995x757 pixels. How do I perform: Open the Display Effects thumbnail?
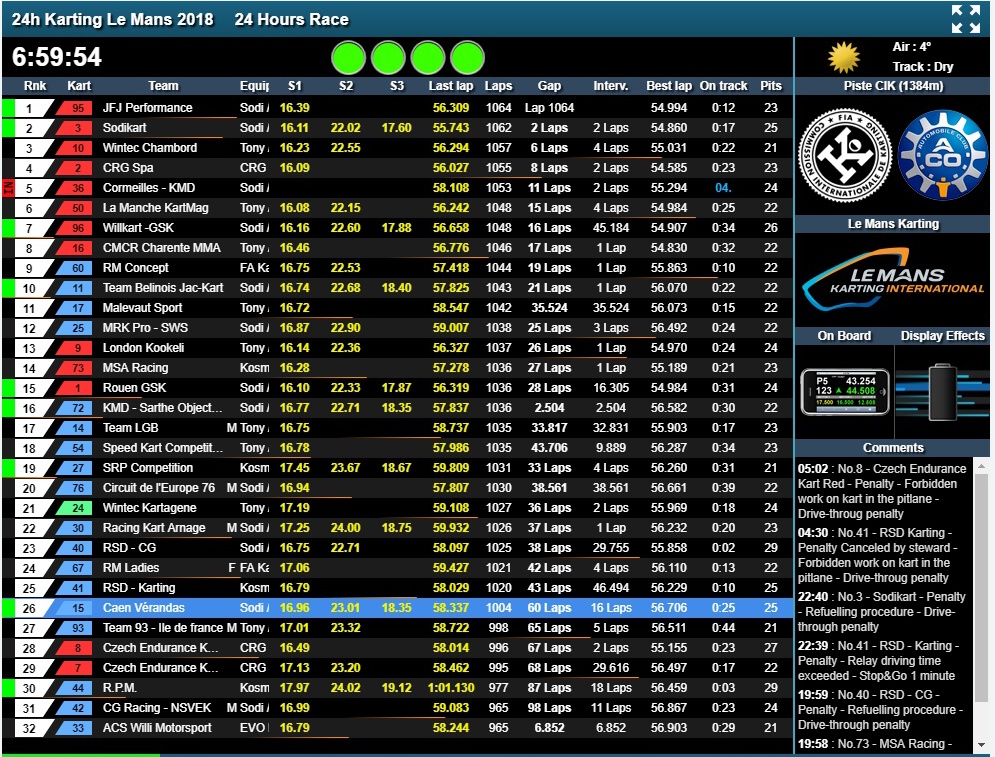click(942, 393)
